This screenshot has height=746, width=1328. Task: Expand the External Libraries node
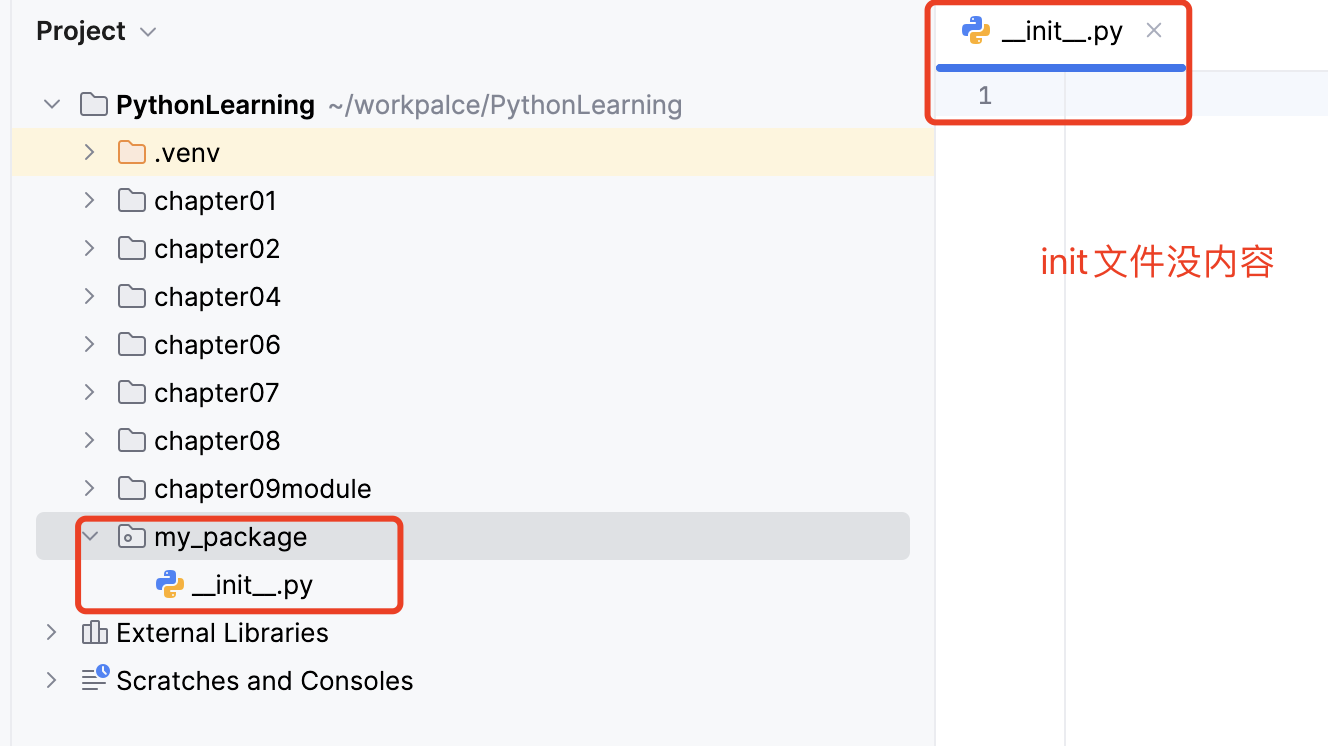pyautogui.click(x=51, y=633)
